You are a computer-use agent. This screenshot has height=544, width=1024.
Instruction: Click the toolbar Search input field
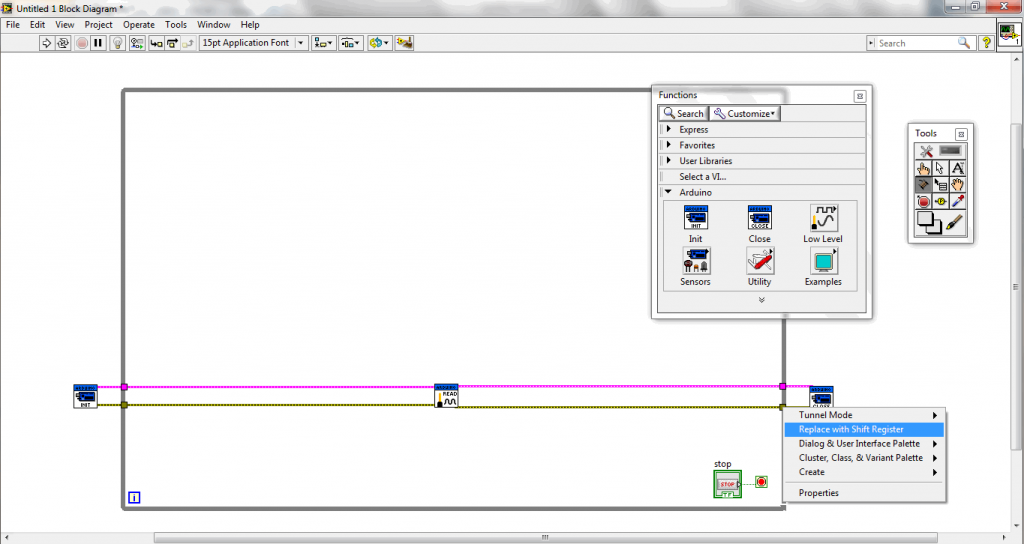[921, 43]
